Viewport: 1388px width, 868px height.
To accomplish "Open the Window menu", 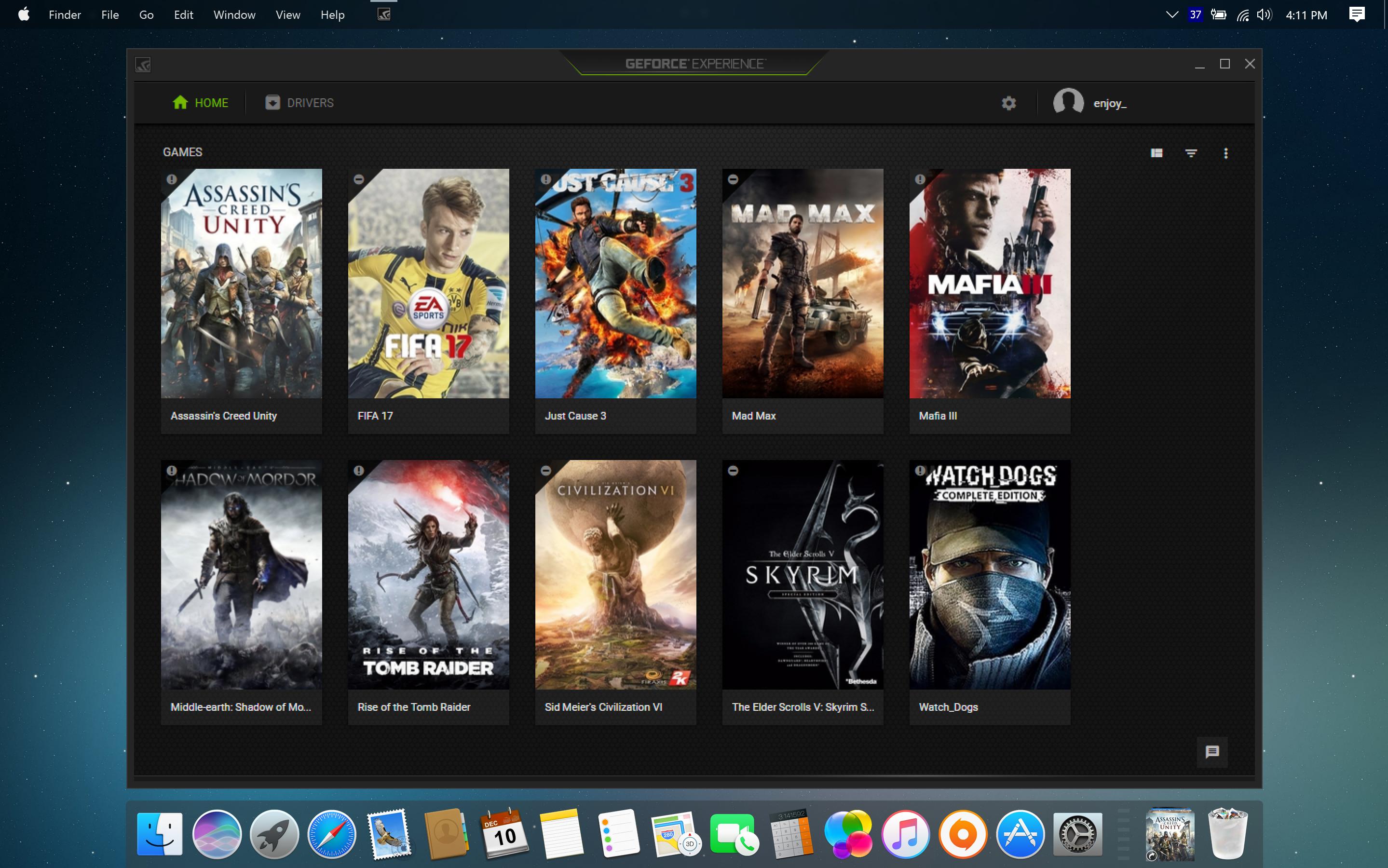I will pyautogui.click(x=234, y=15).
